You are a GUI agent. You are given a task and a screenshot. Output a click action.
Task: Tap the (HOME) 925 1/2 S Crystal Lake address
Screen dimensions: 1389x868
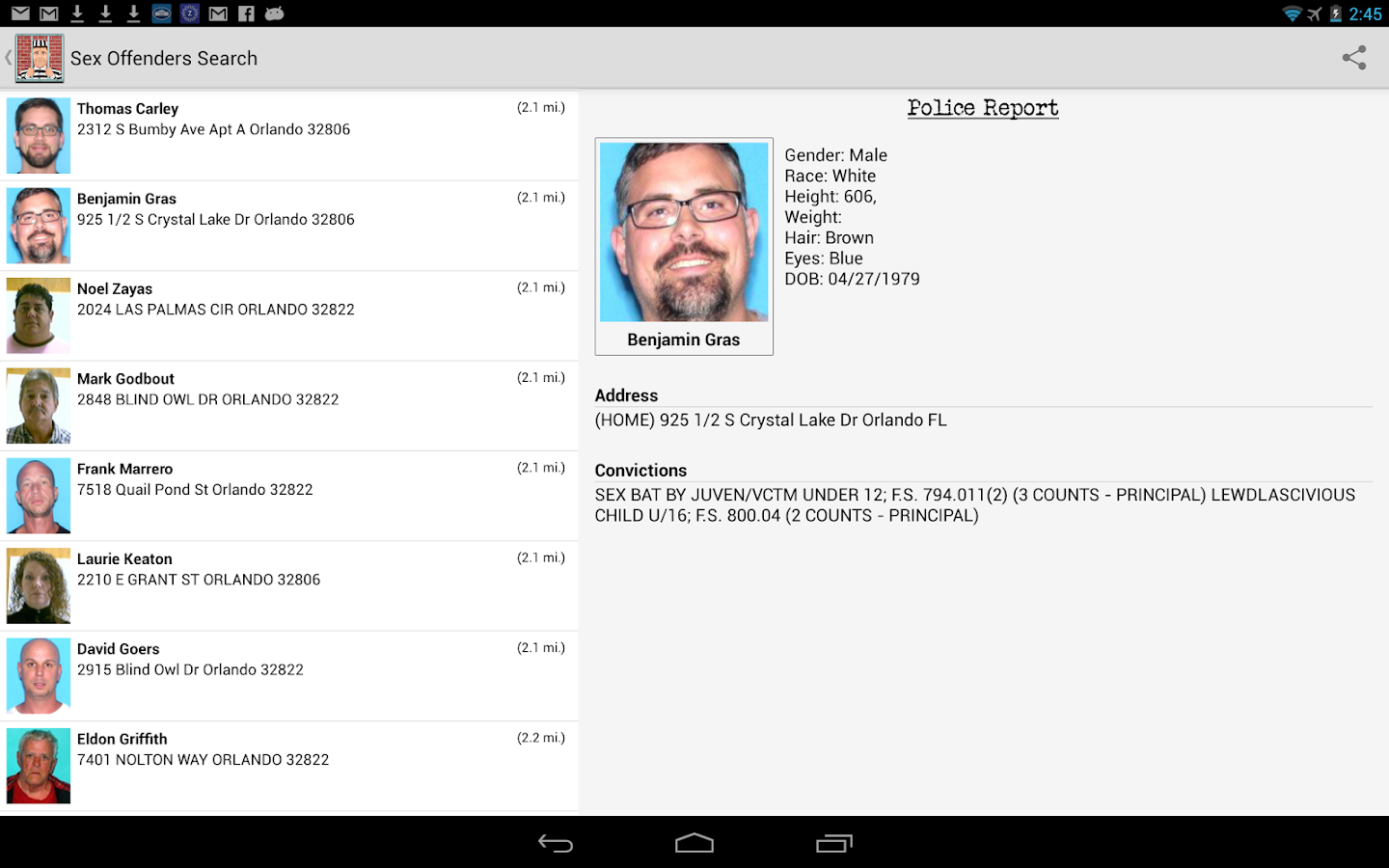(771, 420)
